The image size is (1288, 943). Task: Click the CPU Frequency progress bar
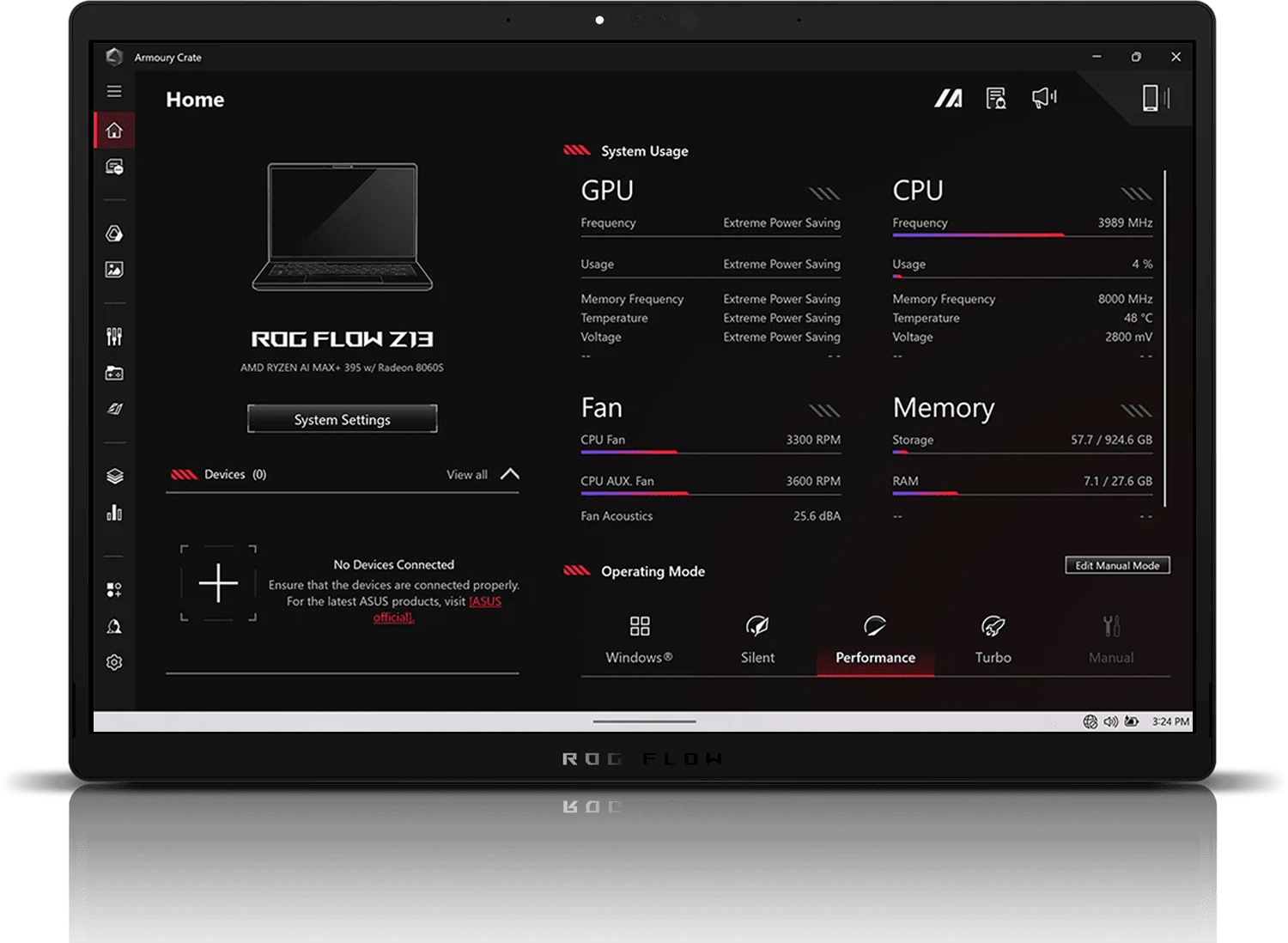tap(1023, 235)
